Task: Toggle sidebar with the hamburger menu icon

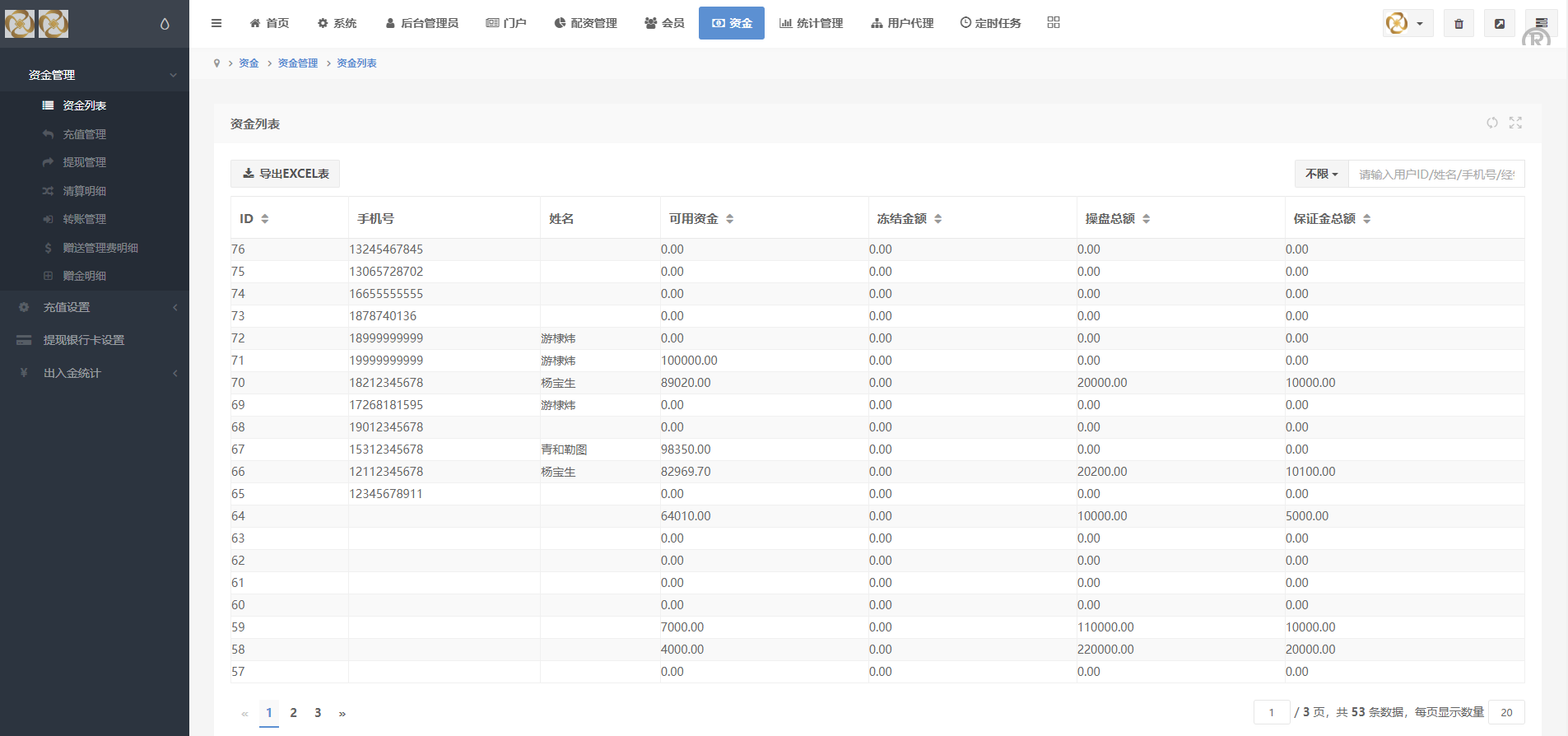Action: click(216, 23)
